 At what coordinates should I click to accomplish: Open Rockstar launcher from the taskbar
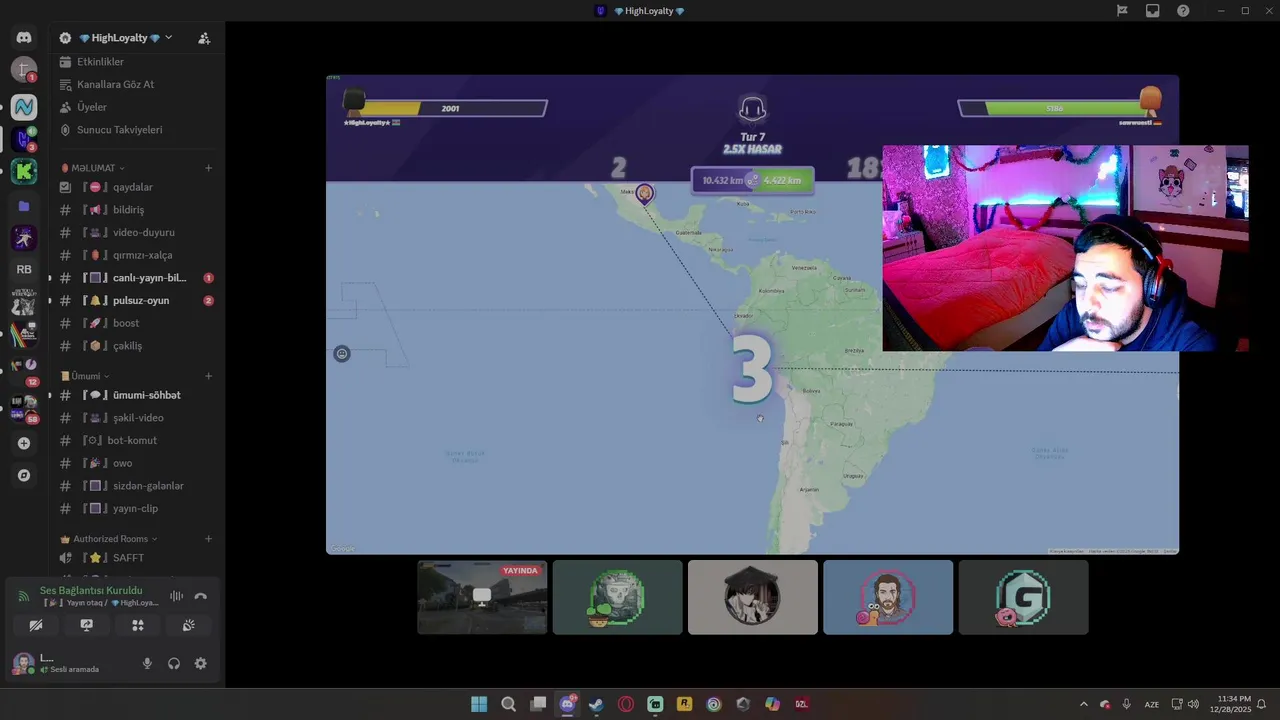click(x=684, y=704)
